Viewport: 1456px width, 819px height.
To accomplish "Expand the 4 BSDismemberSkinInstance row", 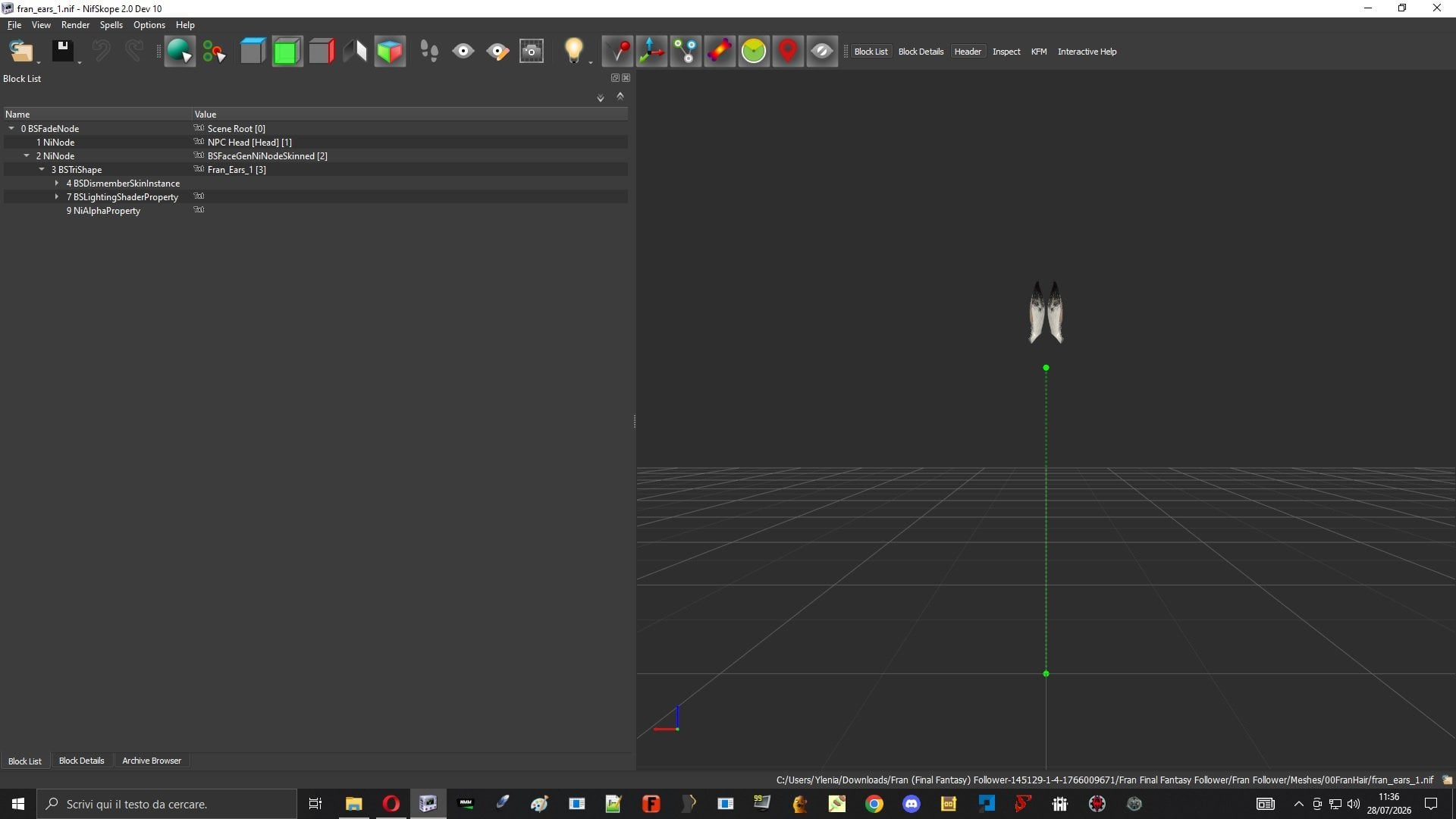I will coord(57,184).
